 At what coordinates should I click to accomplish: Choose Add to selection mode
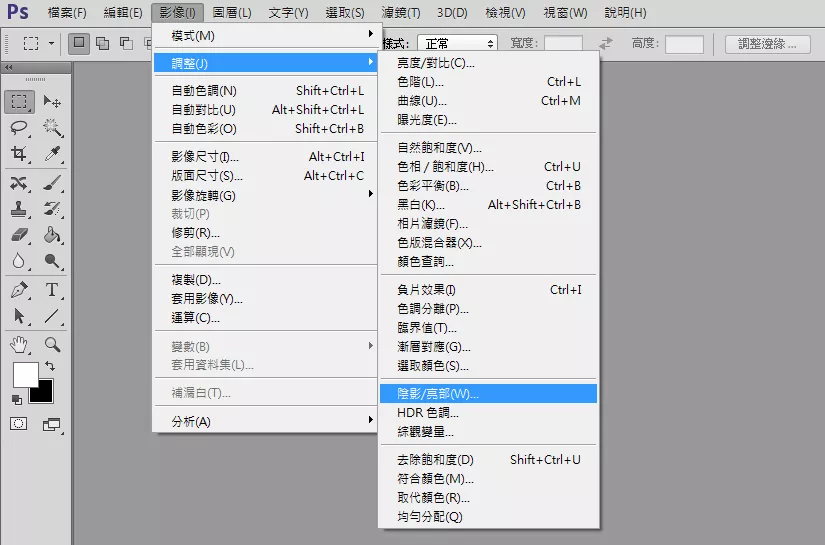[103, 43]
